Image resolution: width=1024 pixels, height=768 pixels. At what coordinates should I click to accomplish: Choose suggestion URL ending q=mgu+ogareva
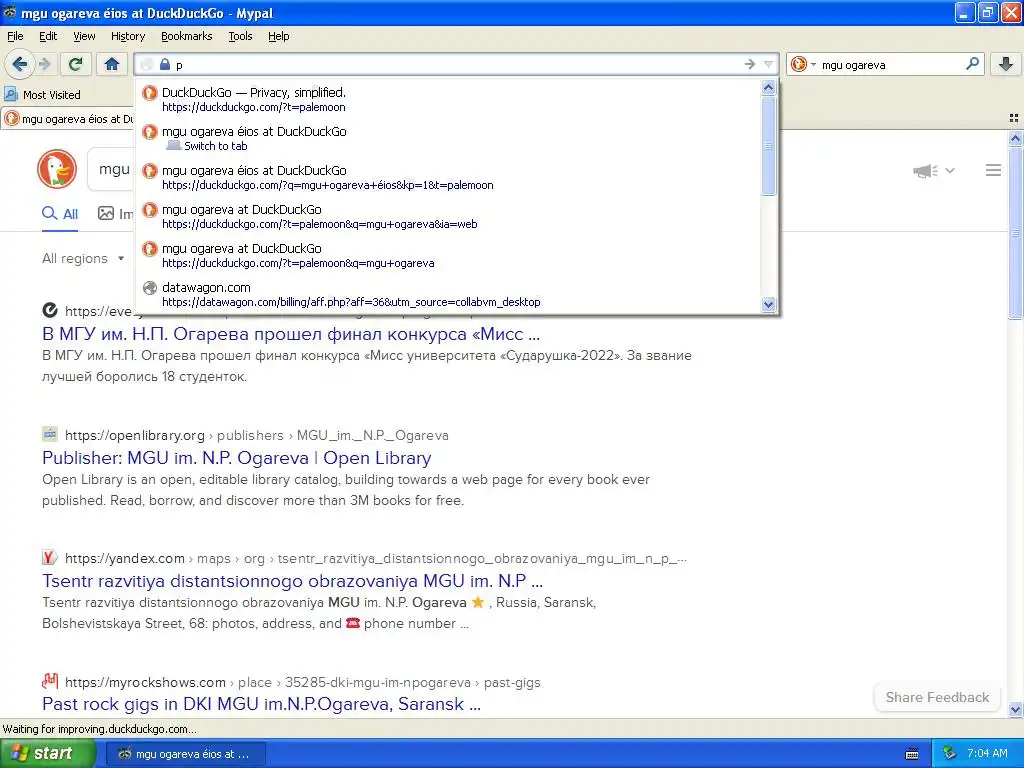point(449,255)
